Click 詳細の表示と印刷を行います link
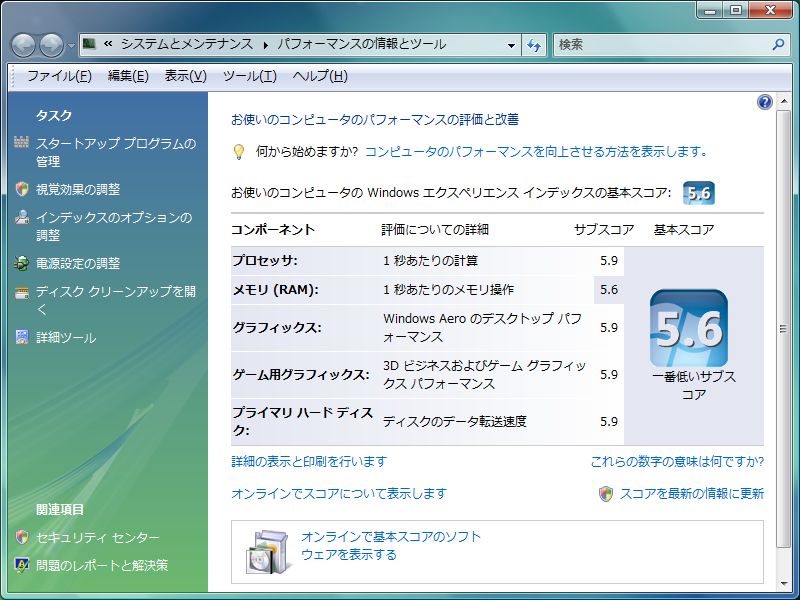The height and width of the screenshot is (600, 800). [x=309, y=461]
